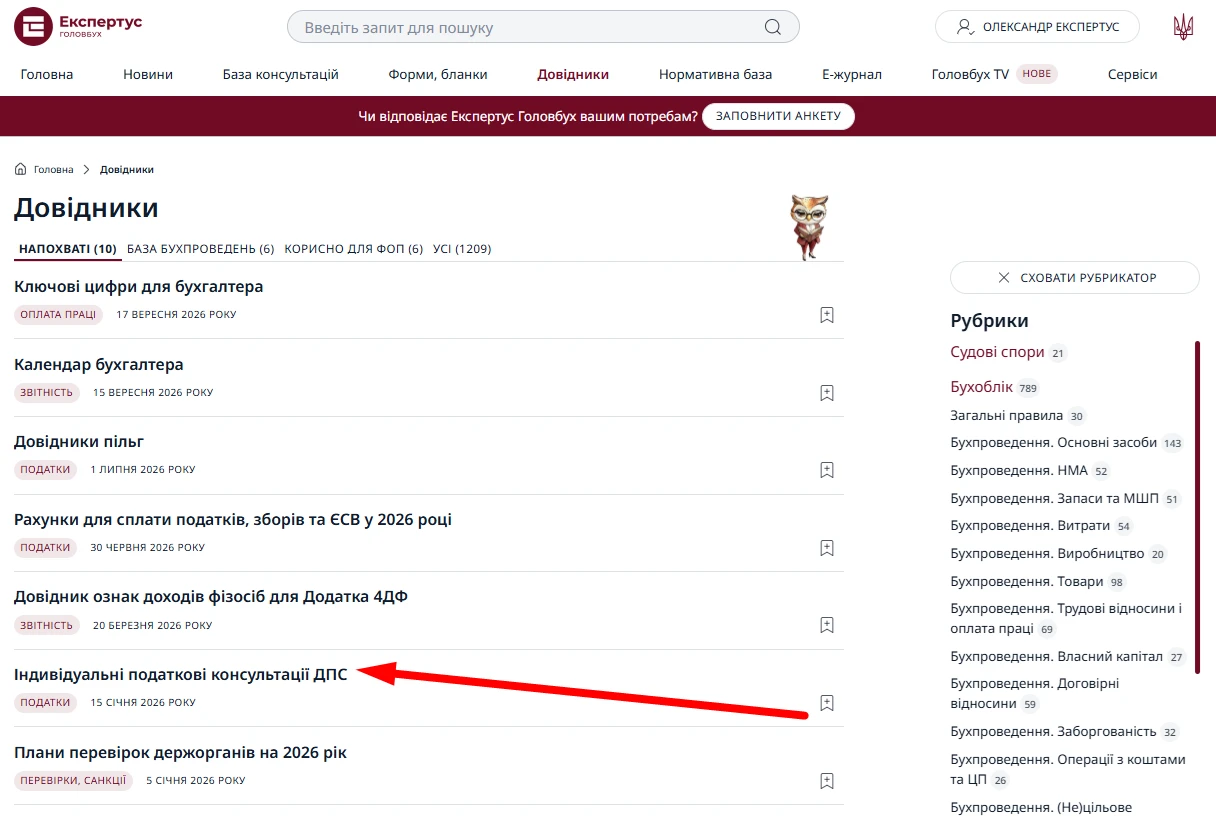Select the 'Напохваті (10)' tab
This screenshot has height=818, width=1216.
[68, 249]
